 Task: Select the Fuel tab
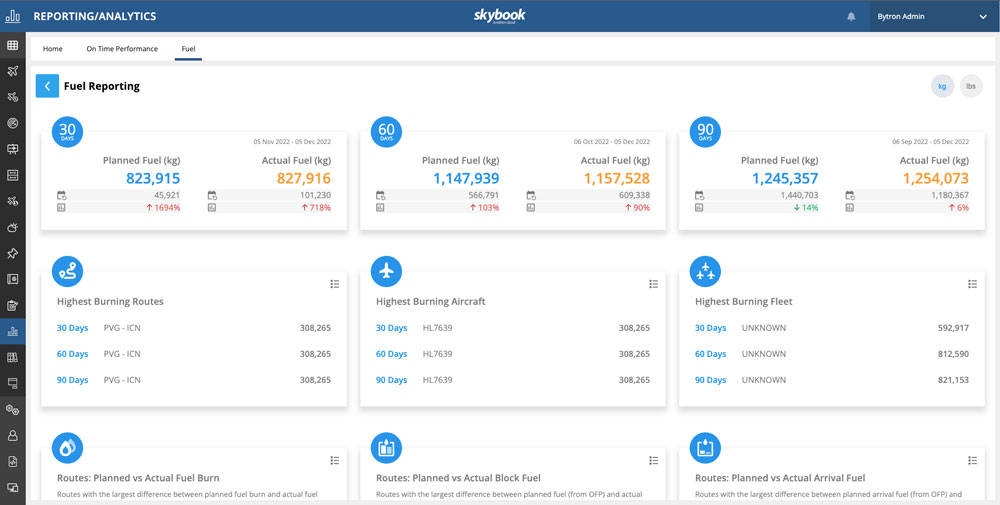pos(188,48)
